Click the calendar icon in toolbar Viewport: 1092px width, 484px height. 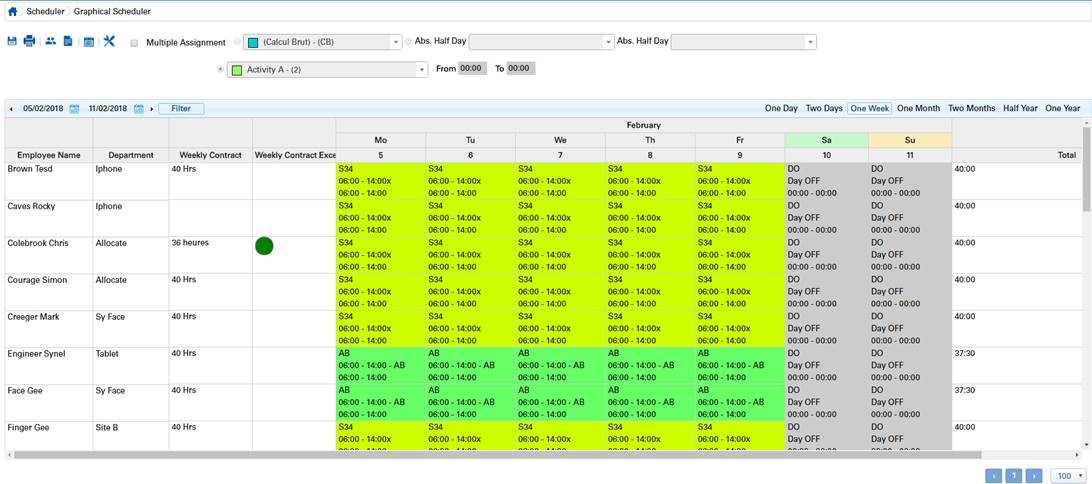pyautogui.click(x=89, y=42)
